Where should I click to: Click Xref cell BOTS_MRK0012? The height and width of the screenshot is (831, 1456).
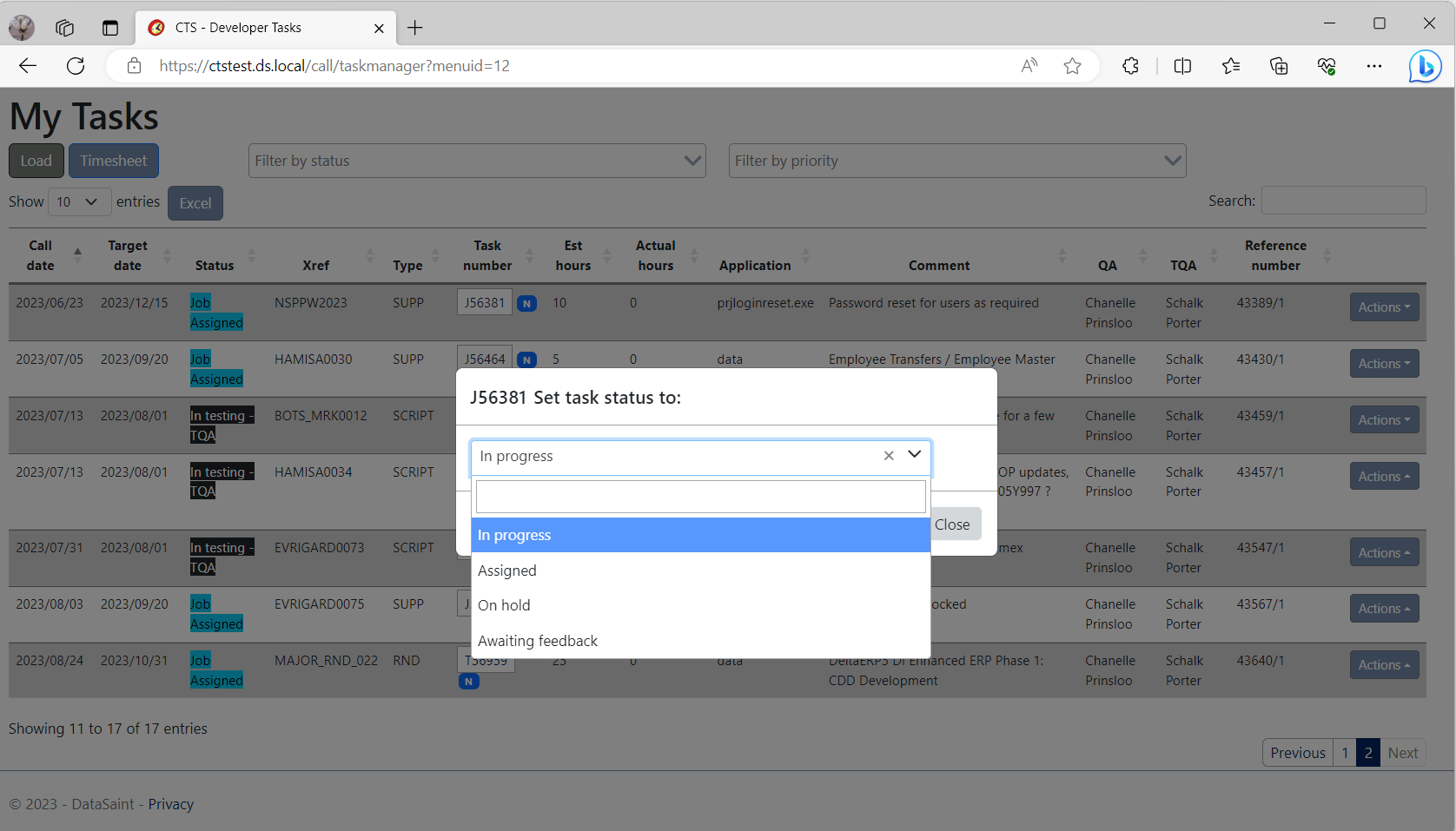(321, 416)
